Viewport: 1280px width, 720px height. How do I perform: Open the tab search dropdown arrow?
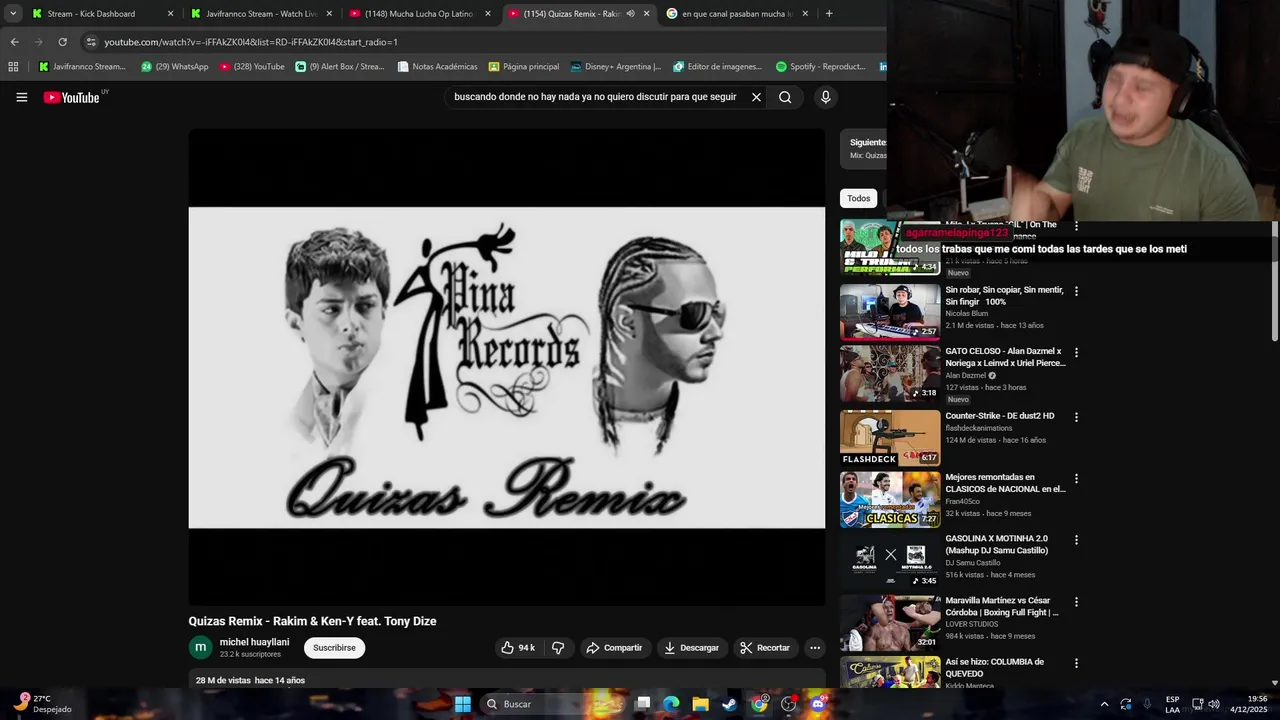click(x=13, y=14)
